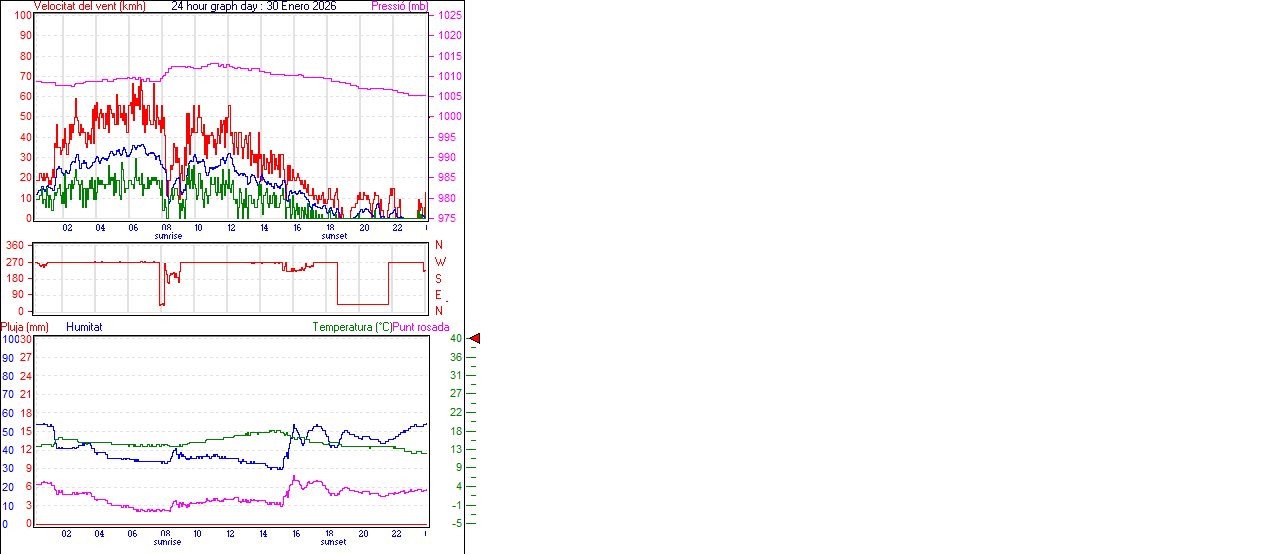The width and height of the screenshot is (1280, 554).
Task: Click the sunrise marker under the bottom graph
Action: 168,542
